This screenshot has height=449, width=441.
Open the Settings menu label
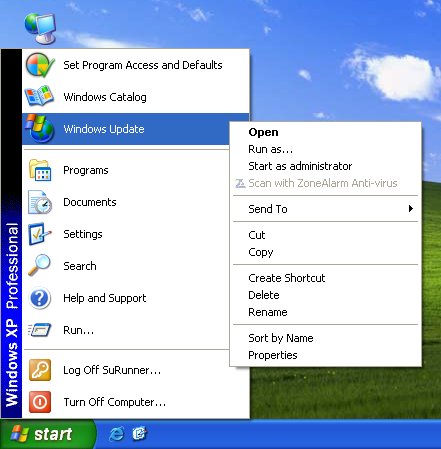pyautogui.click(x=83, y=234)
